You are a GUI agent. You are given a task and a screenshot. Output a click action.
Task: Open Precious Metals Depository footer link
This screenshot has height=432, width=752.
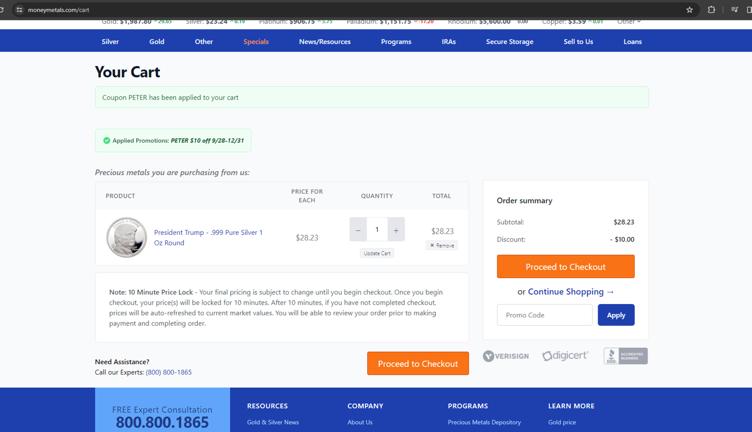(x=484, y=422)
